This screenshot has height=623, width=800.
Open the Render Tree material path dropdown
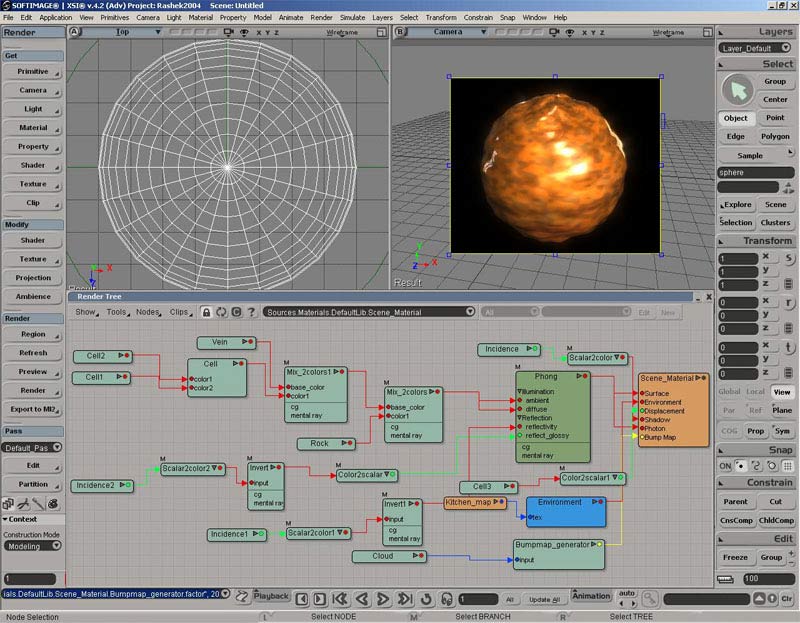pyautogui.click(x=369, y=312)
